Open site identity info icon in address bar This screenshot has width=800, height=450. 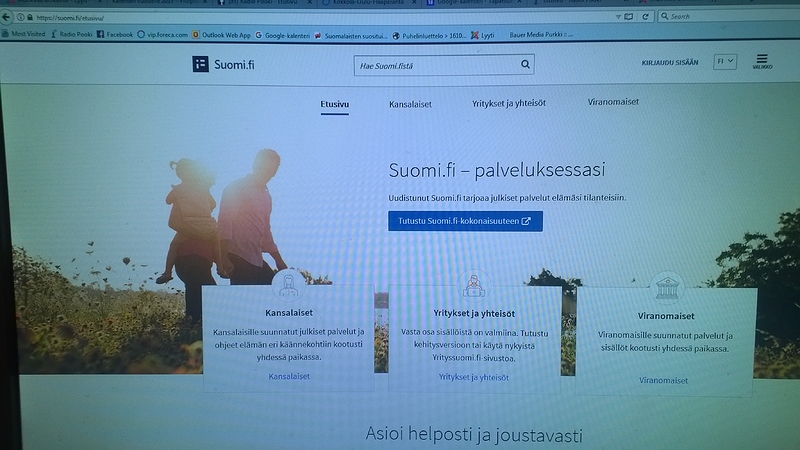tap(20, 17)
